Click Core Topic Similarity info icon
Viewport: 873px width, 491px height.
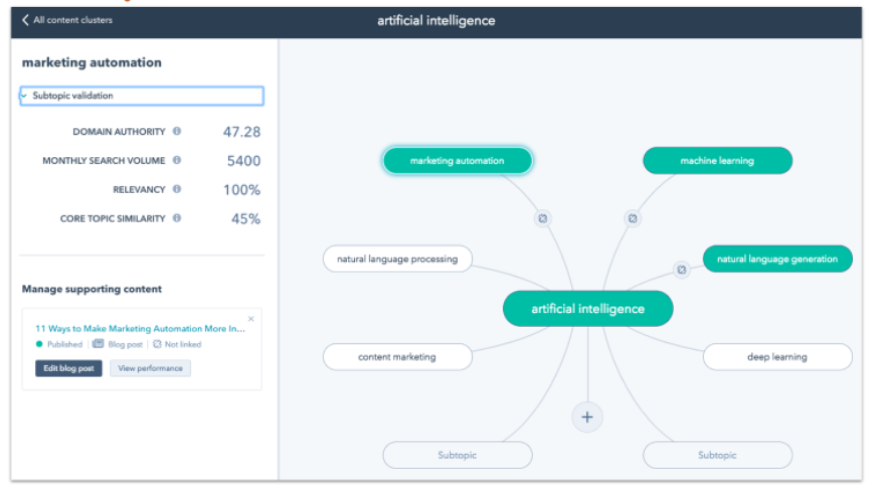(x=177, y=218)
